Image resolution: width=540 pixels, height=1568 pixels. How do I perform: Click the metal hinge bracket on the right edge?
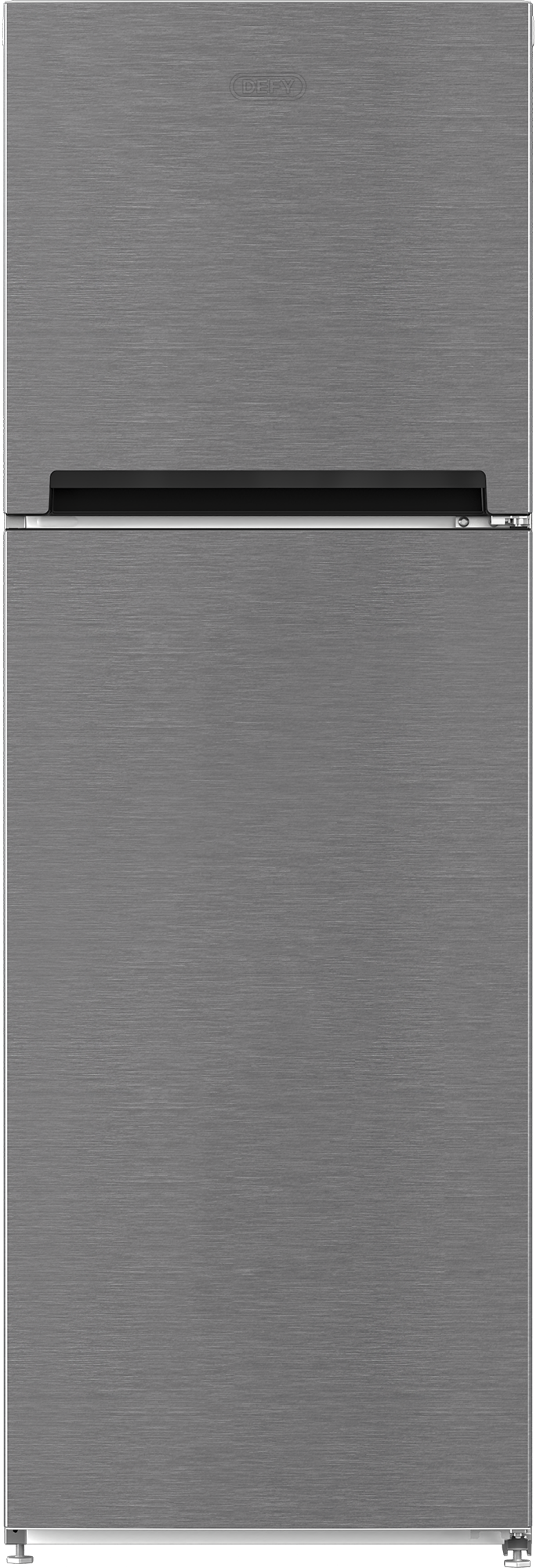click(x=513, y=518)
